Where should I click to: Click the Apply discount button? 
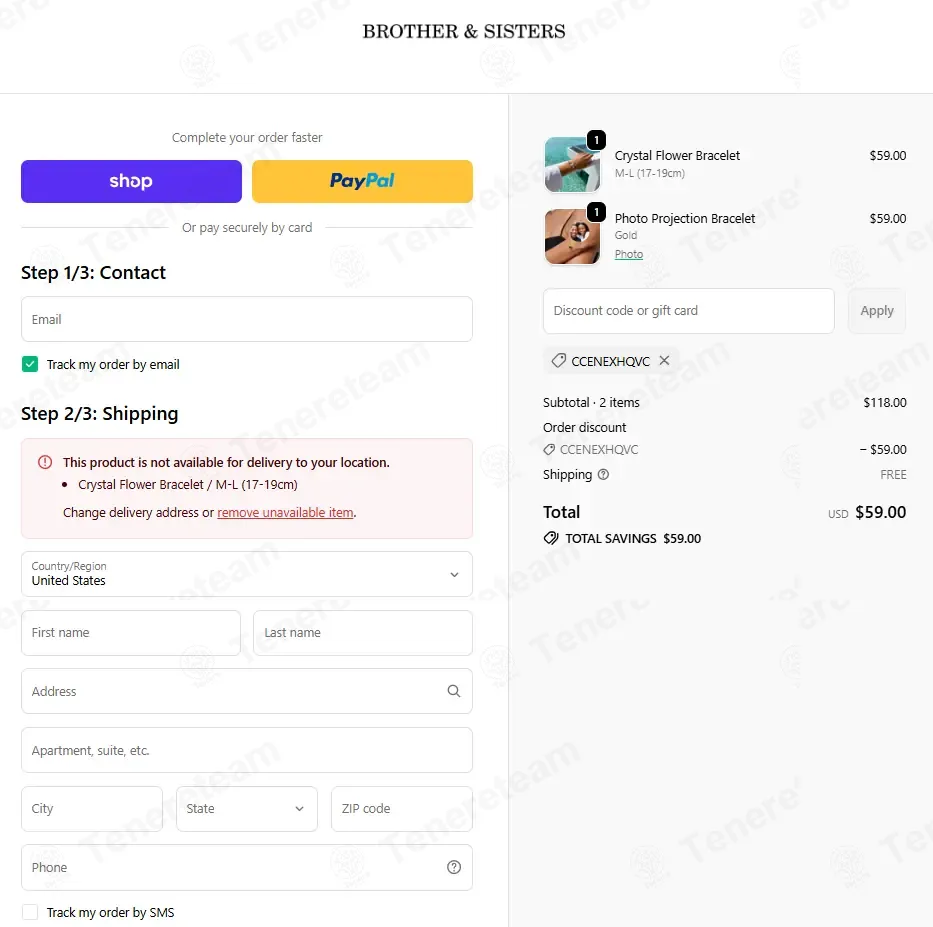876,311
